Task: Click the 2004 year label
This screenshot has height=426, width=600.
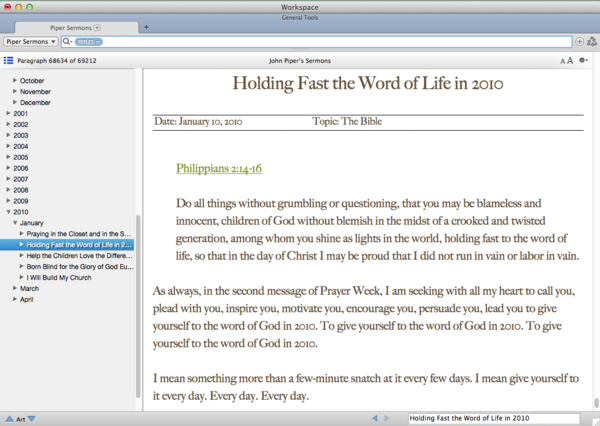Action: (x=21, y=146)
